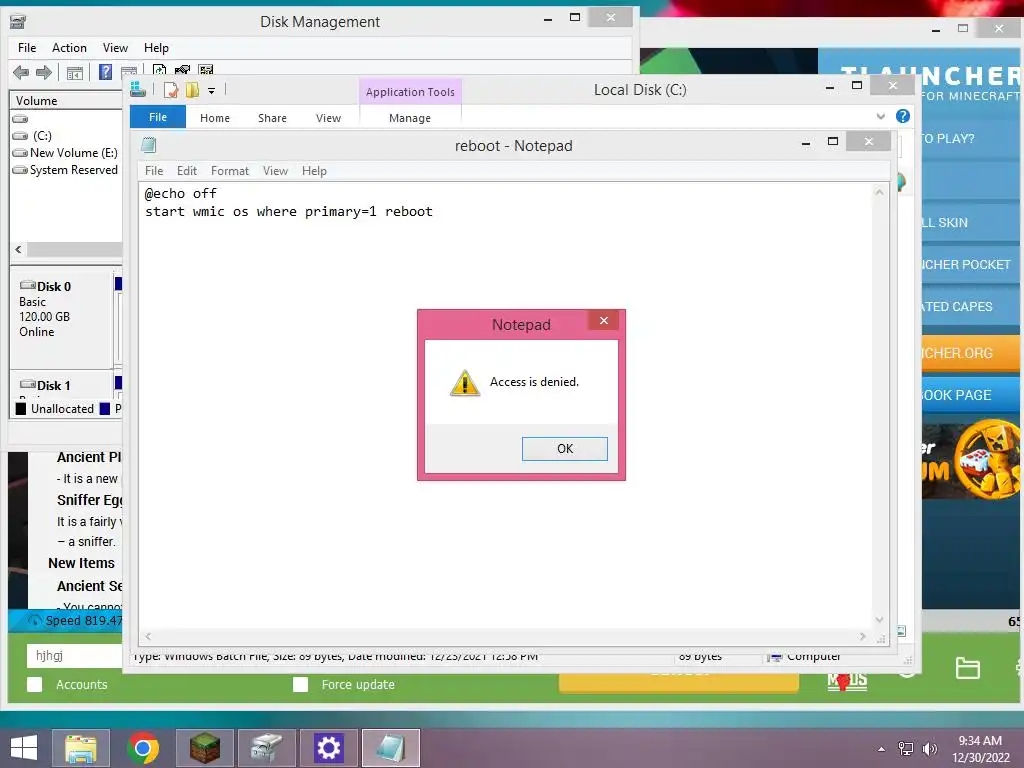Open the Minecraft block taskbar icon
Viewport: 1024px width, 768px height.
click(205, 748)
